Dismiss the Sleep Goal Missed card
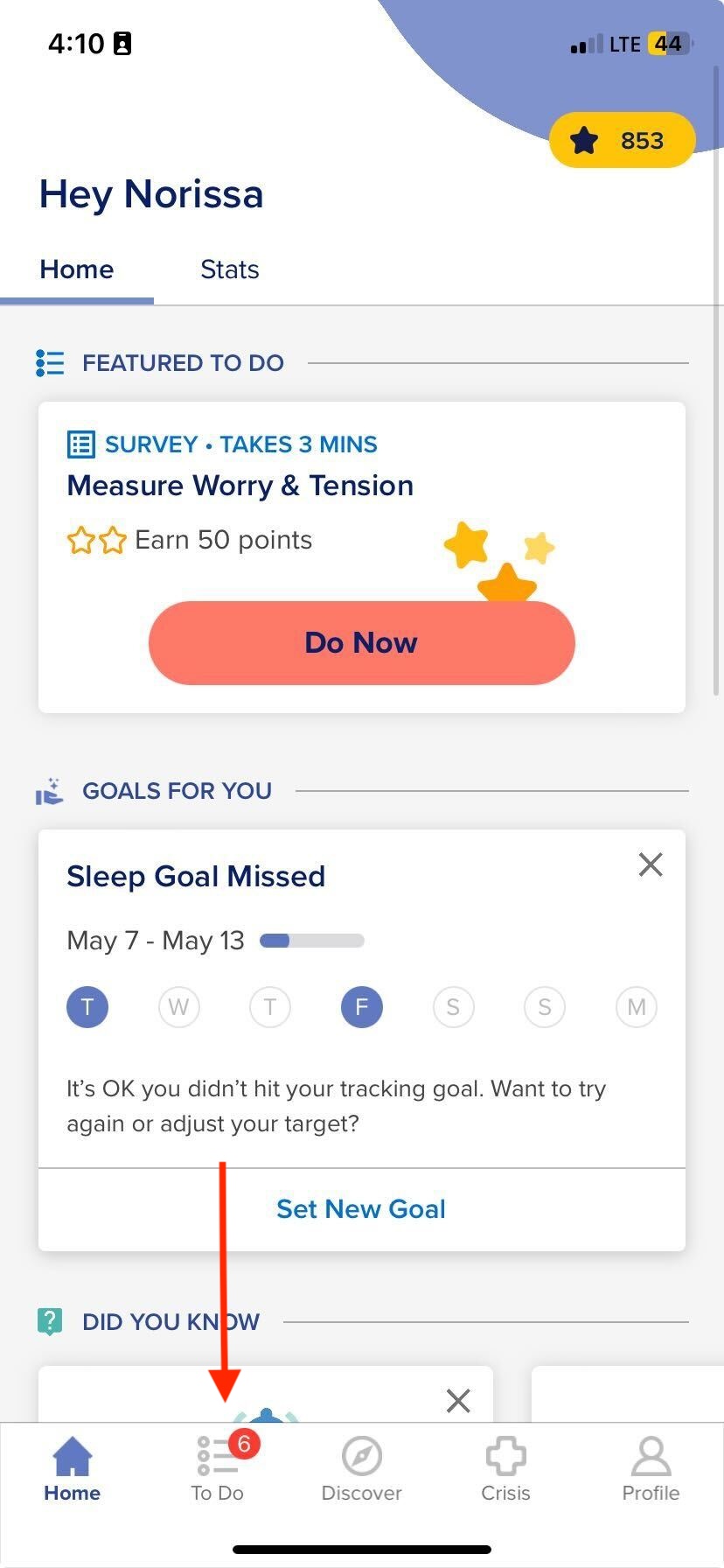724x1568 pixels. pyautogui.click(x=651, y=864)
